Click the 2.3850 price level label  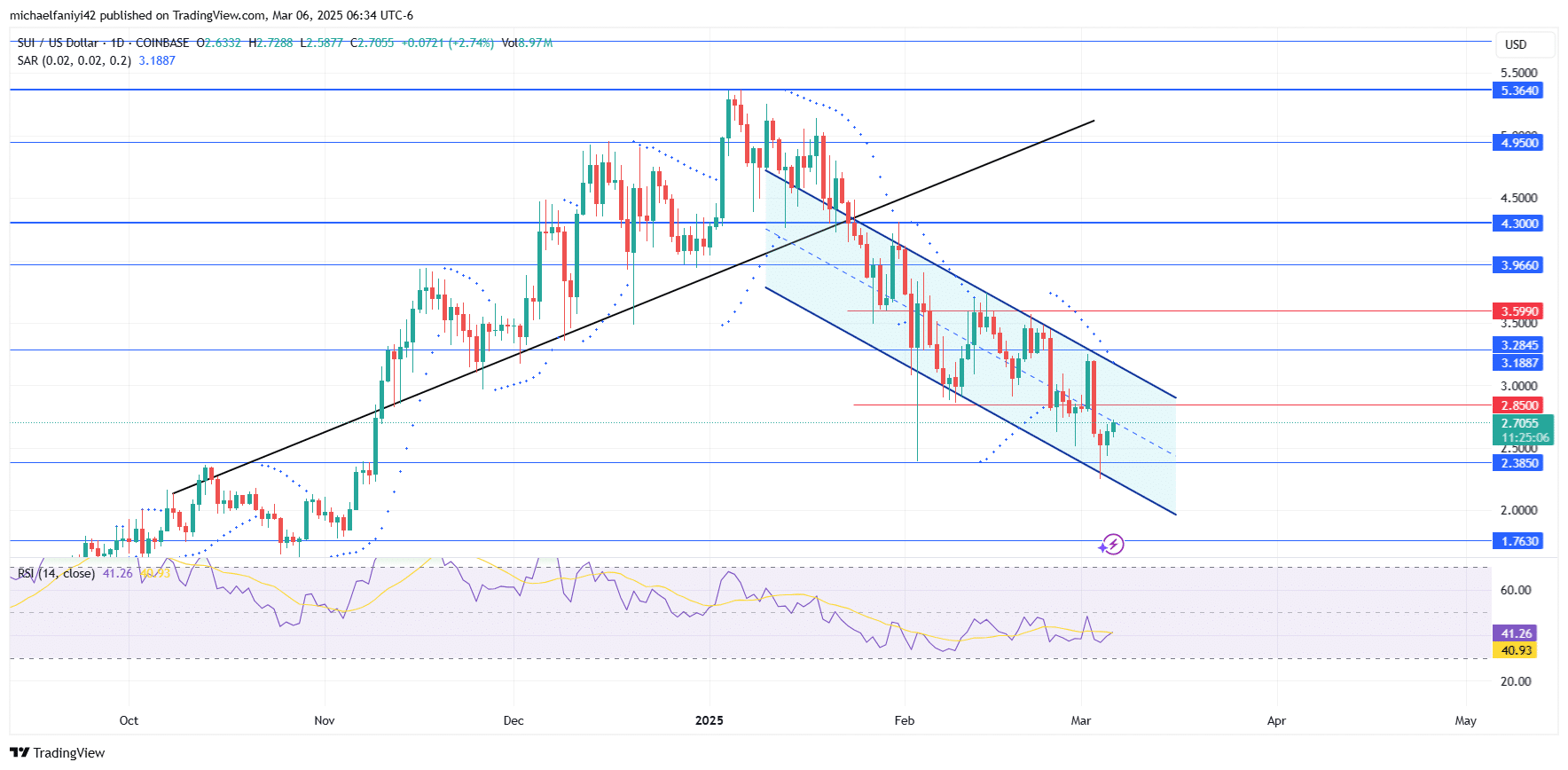[x=1518, y=463]
